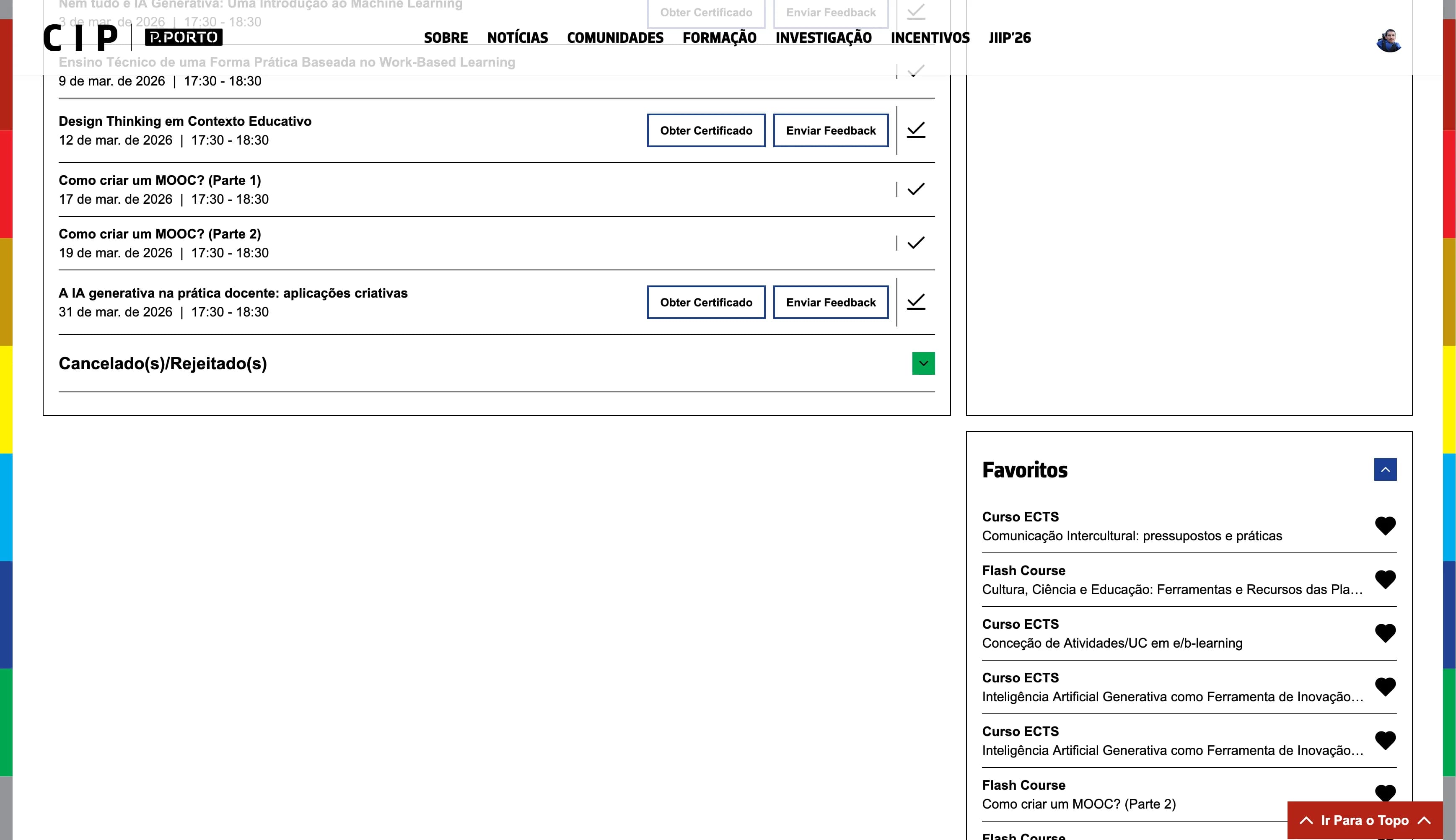This screenshot has height=840, width=1456.
Task: Unfavorite Como criar um MOOC? (Parte 2) heart
Action: click(1385, 793)
